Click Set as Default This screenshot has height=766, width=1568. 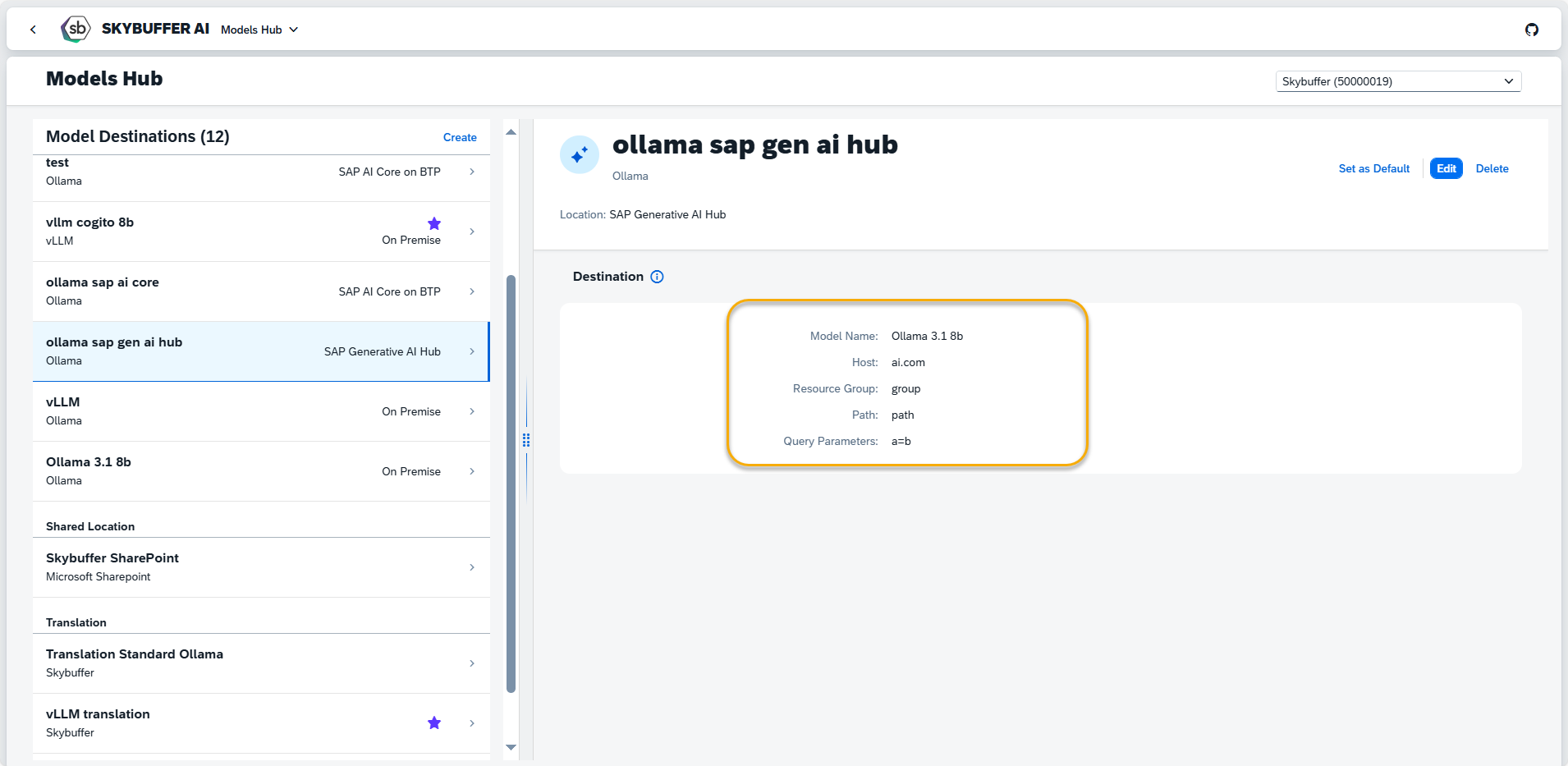click(1373, 168)
